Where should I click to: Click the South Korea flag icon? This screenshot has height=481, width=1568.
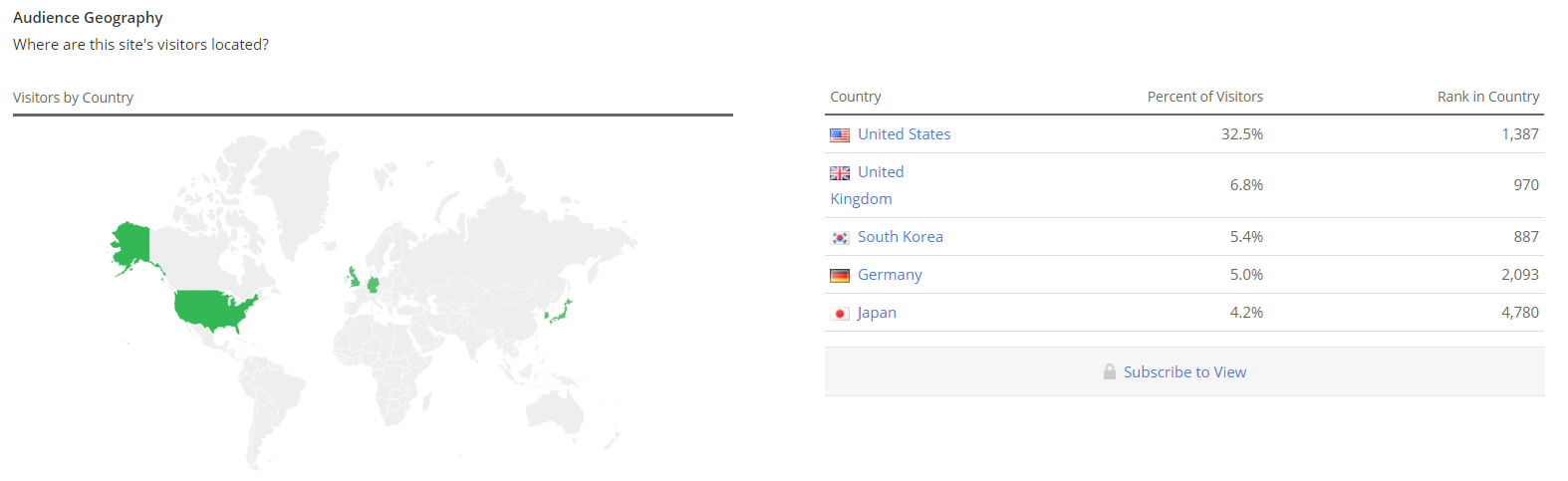tap(840, 237)
